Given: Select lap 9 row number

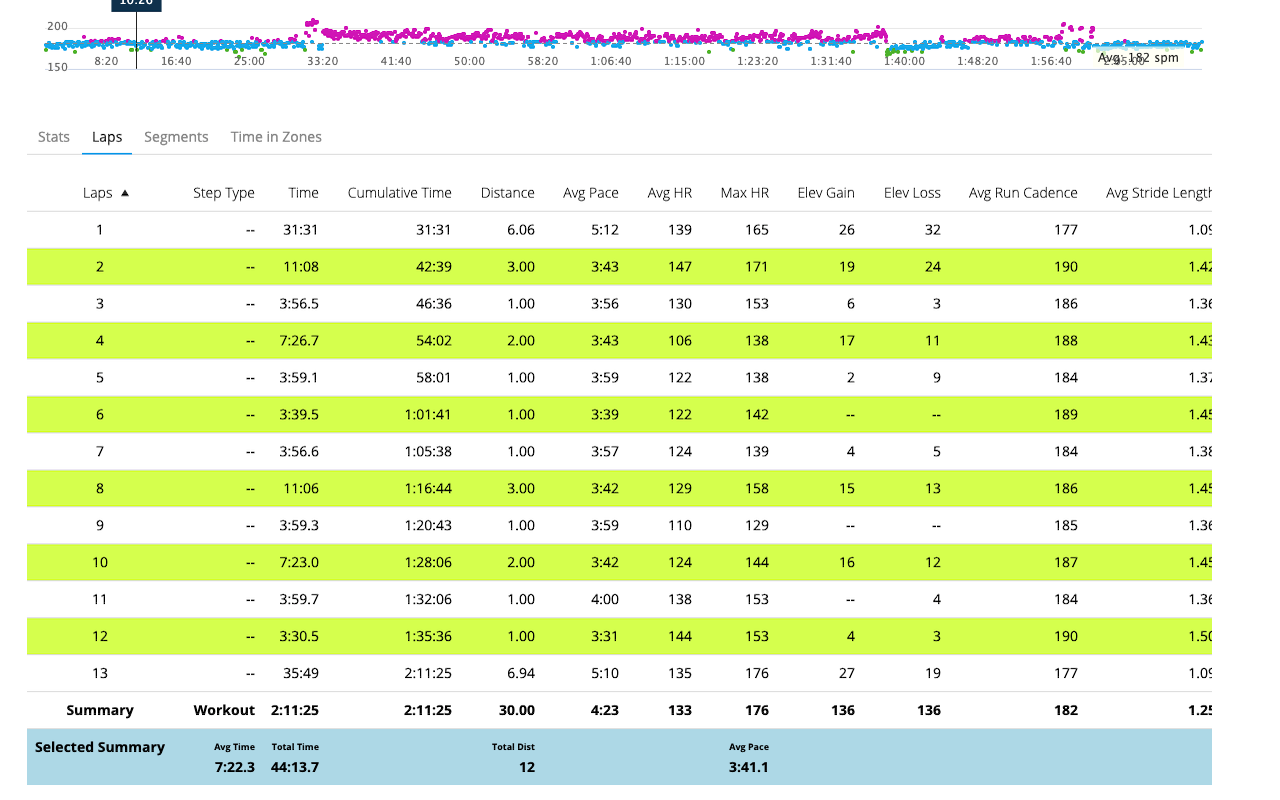Looking at the screenshot, I should [x=100, y=526].
